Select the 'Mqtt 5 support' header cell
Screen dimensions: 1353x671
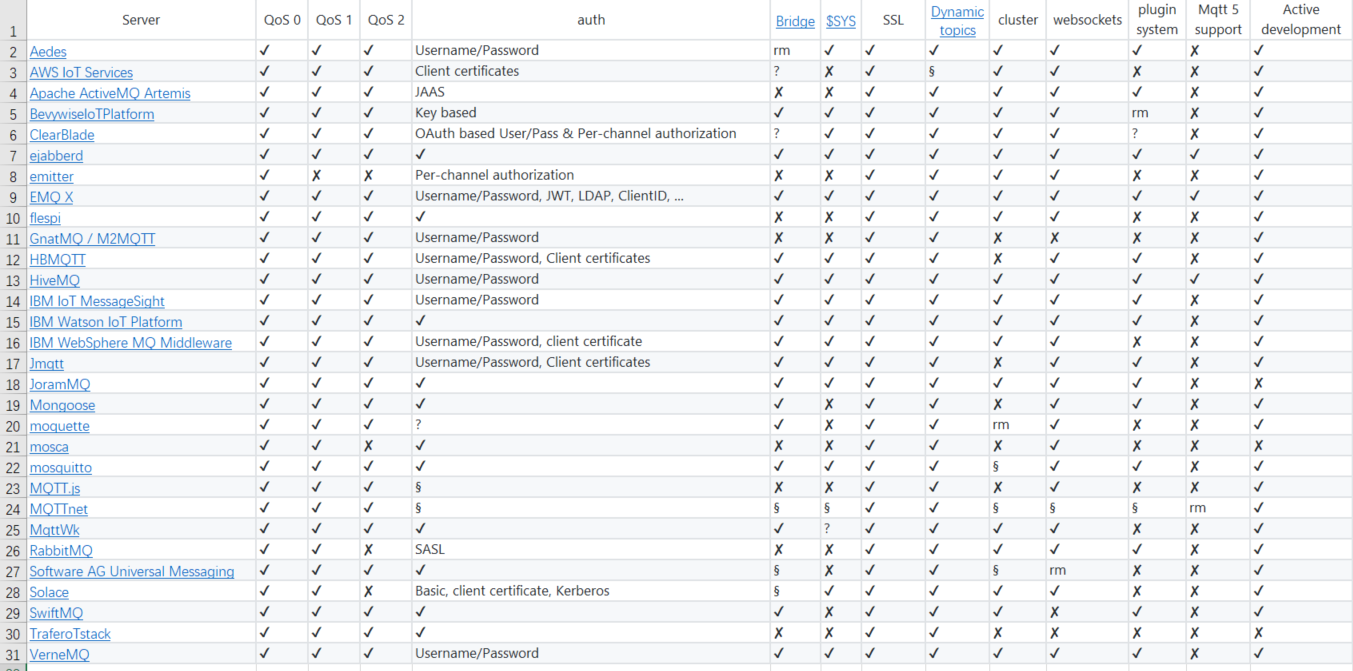click(x=1218, y=20)
